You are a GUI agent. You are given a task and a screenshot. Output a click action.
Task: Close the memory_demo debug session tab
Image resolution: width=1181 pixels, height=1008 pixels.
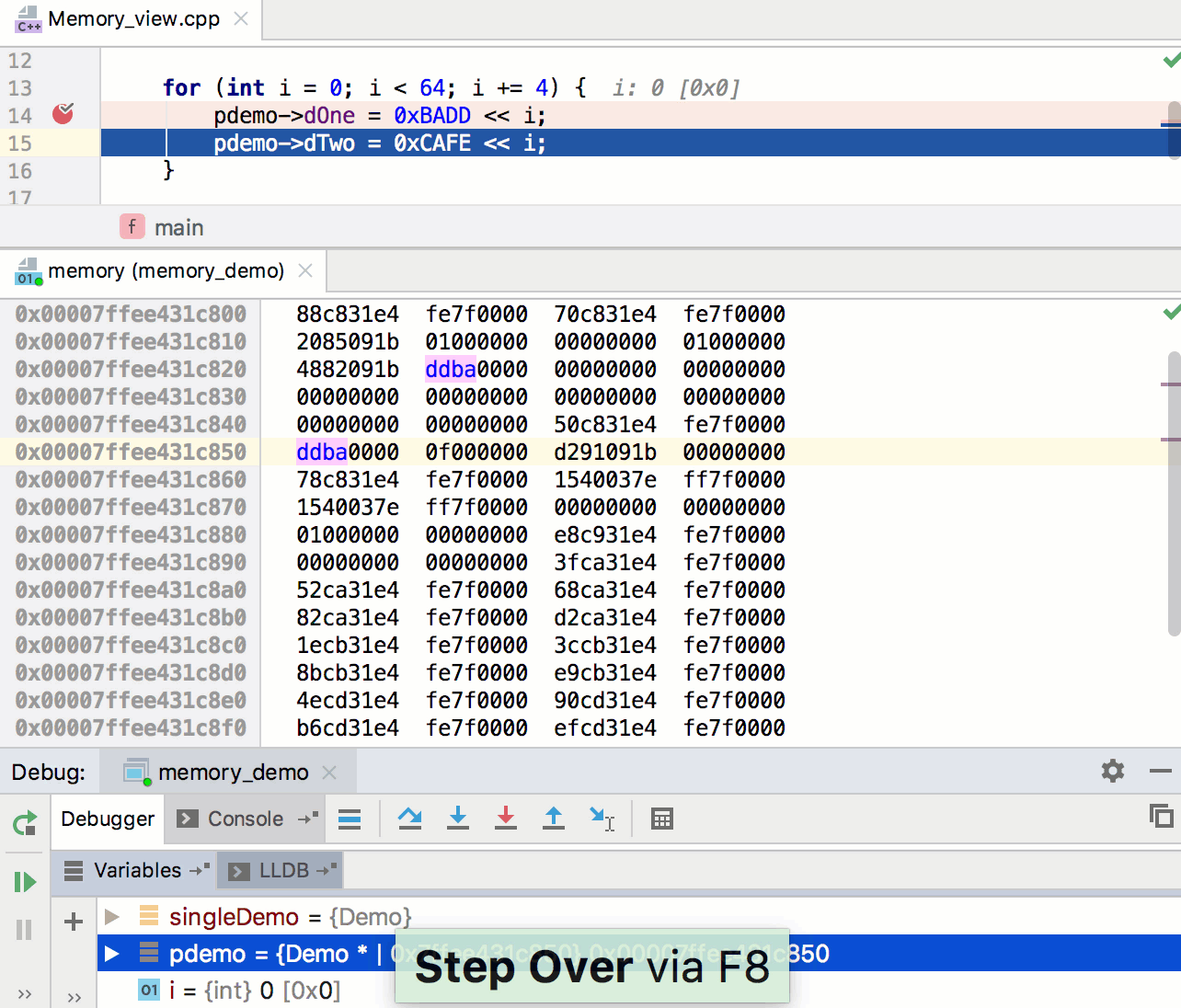329,773
